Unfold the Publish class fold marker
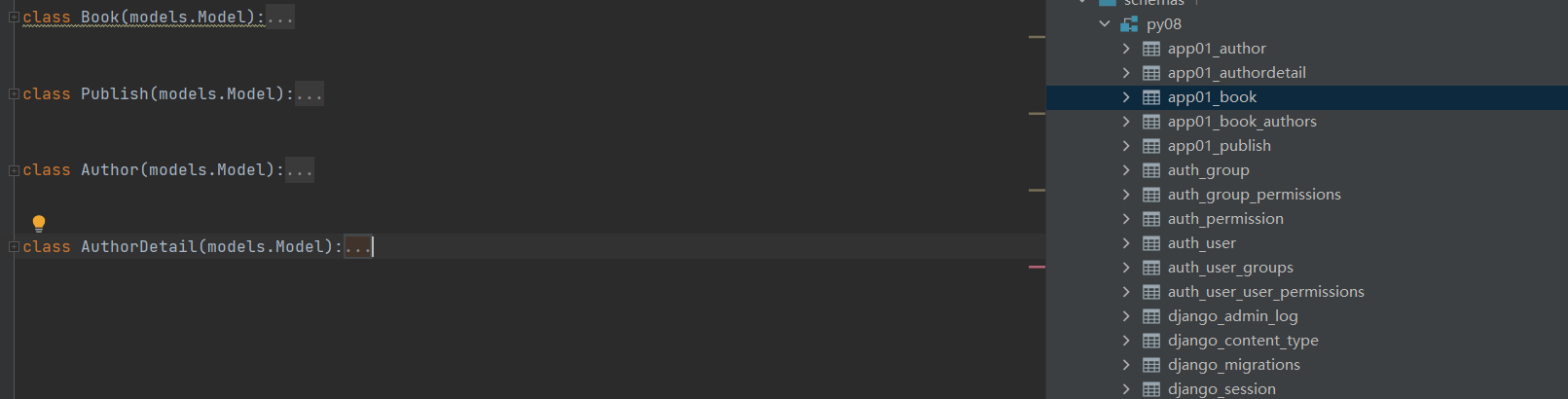This screenshot has width=1568, height=399. [x=14, y=94]
